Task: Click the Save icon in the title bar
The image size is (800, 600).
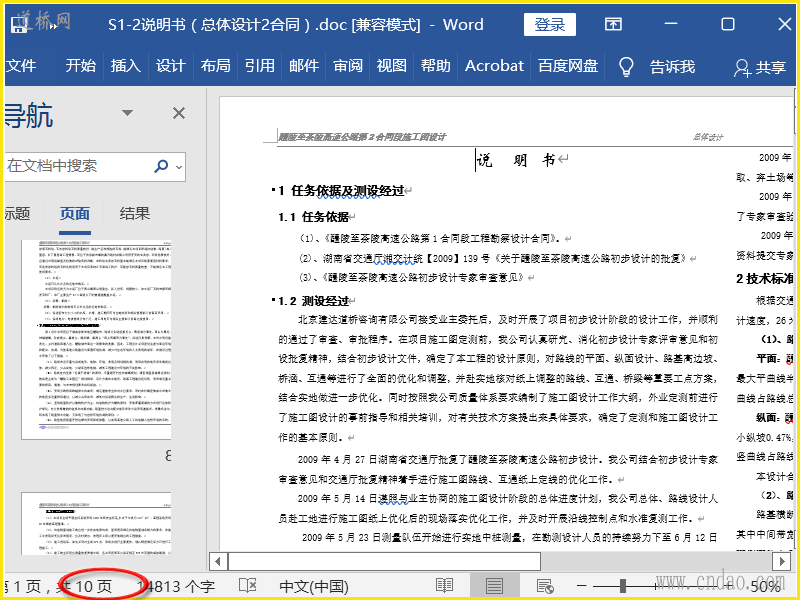Action: pos(19,24)
